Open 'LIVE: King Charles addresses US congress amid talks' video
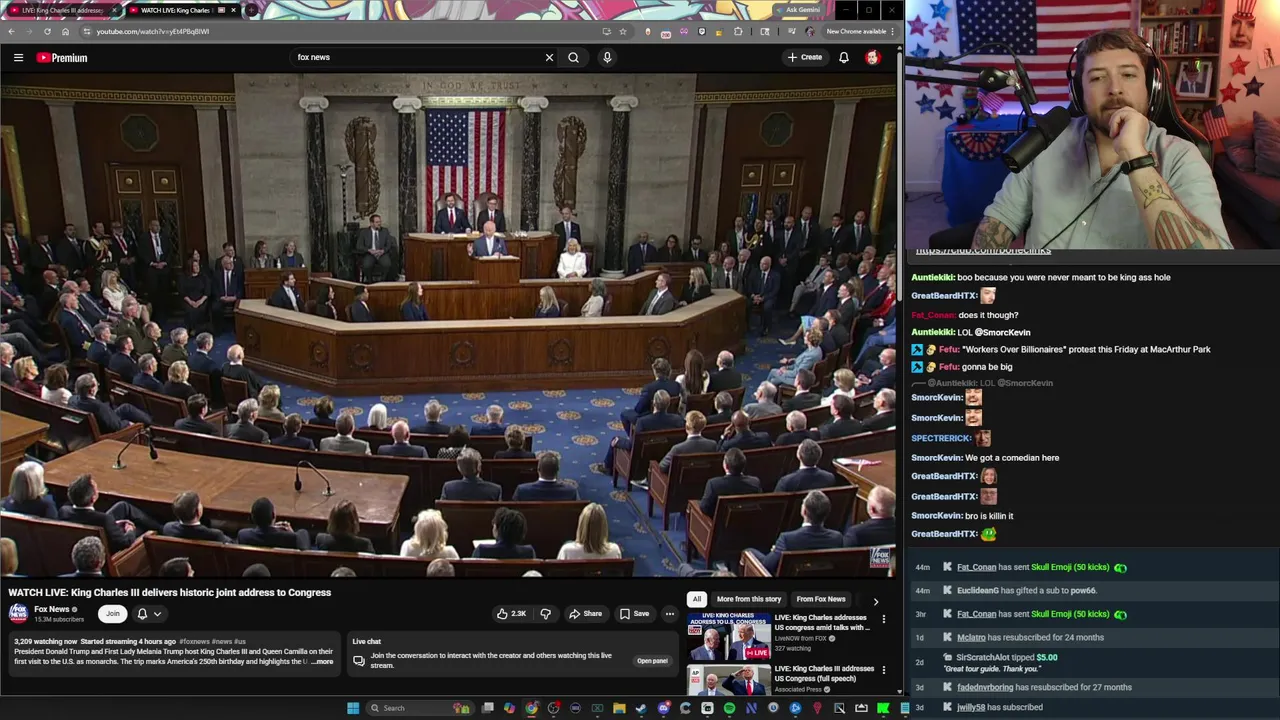The width and height of the screenshot is (1280, 720). point(821,622)
